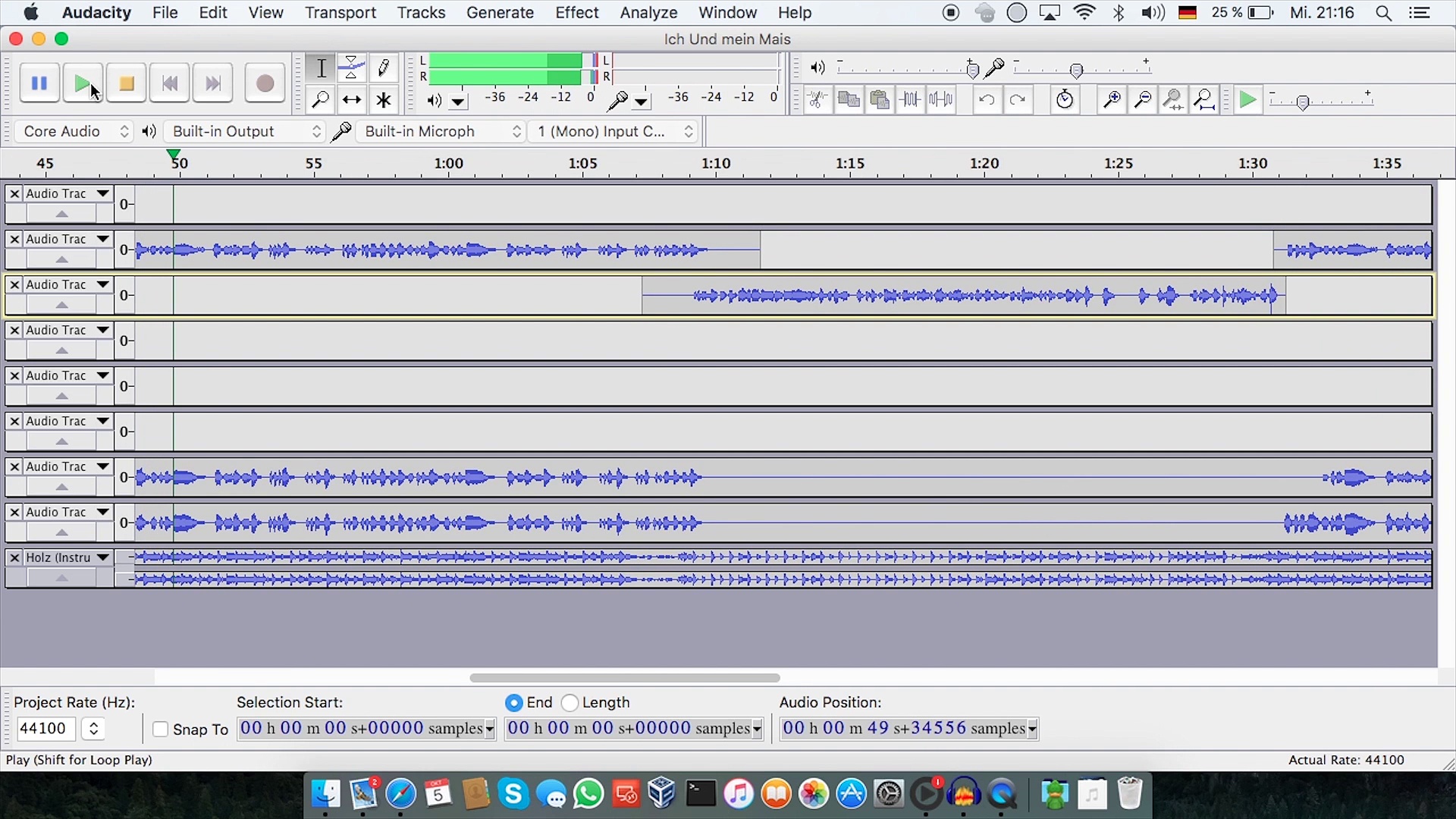
Task: Select the Length radio button
Action: click(x=570, y=703)
